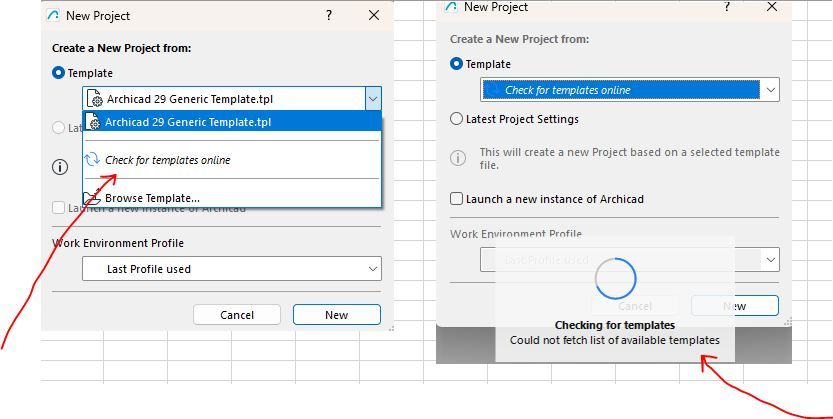
Task: Click New button in right dialog
Action: 735,306
